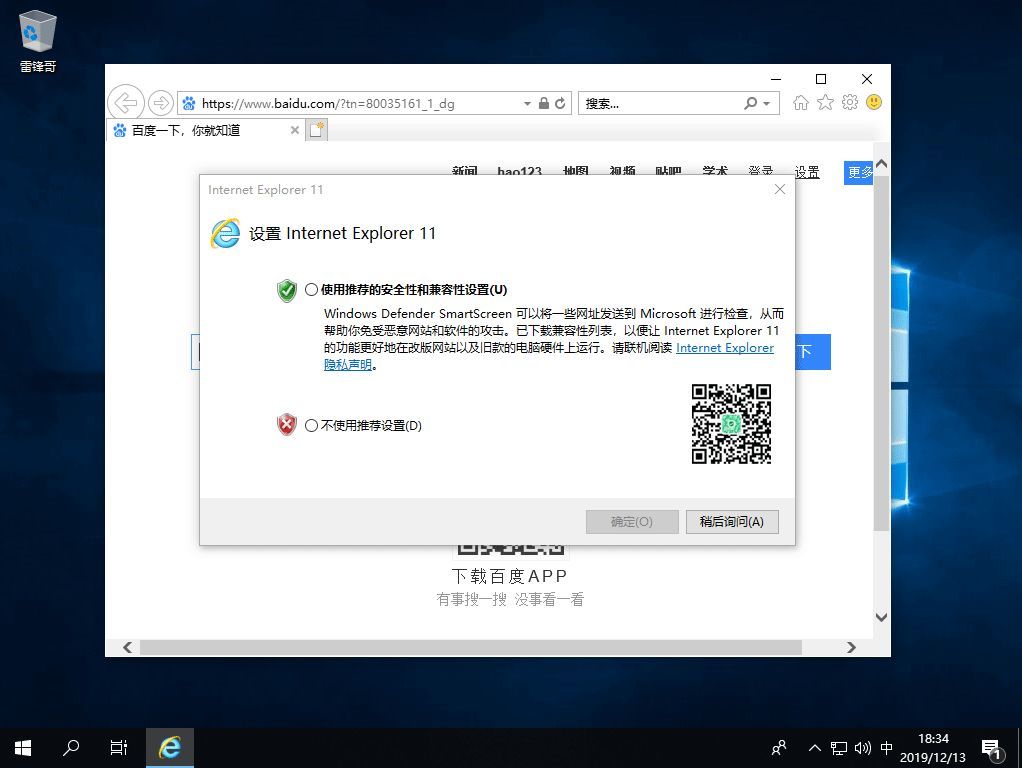
Task: Expand the search provider dropdown arrow
Action: 767,103
